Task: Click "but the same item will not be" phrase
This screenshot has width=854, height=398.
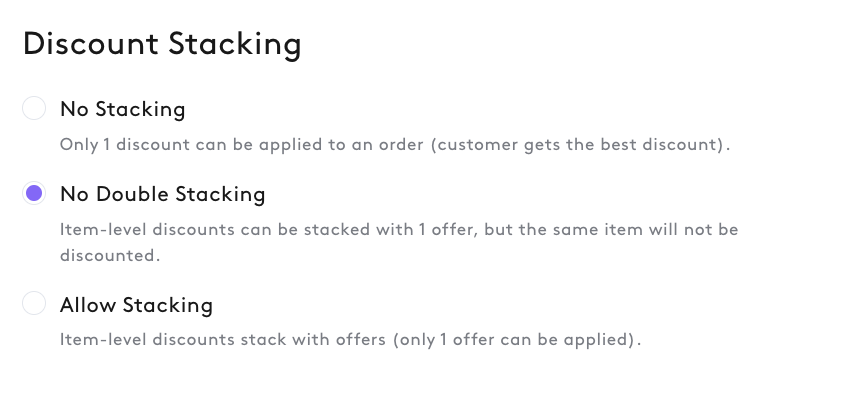Action: (x=611, y=229)
